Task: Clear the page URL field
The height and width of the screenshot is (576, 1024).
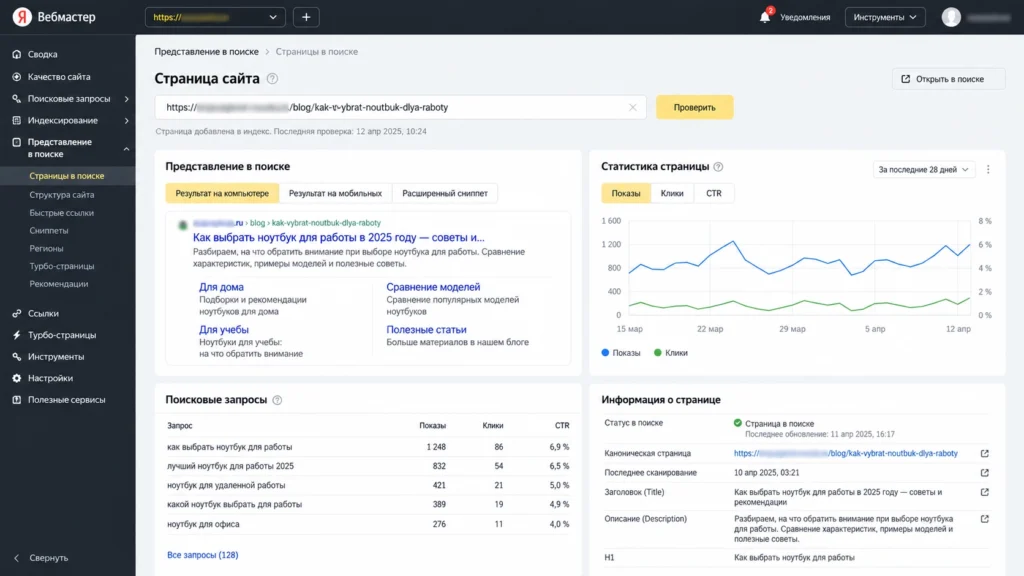Action: (632, 107)
